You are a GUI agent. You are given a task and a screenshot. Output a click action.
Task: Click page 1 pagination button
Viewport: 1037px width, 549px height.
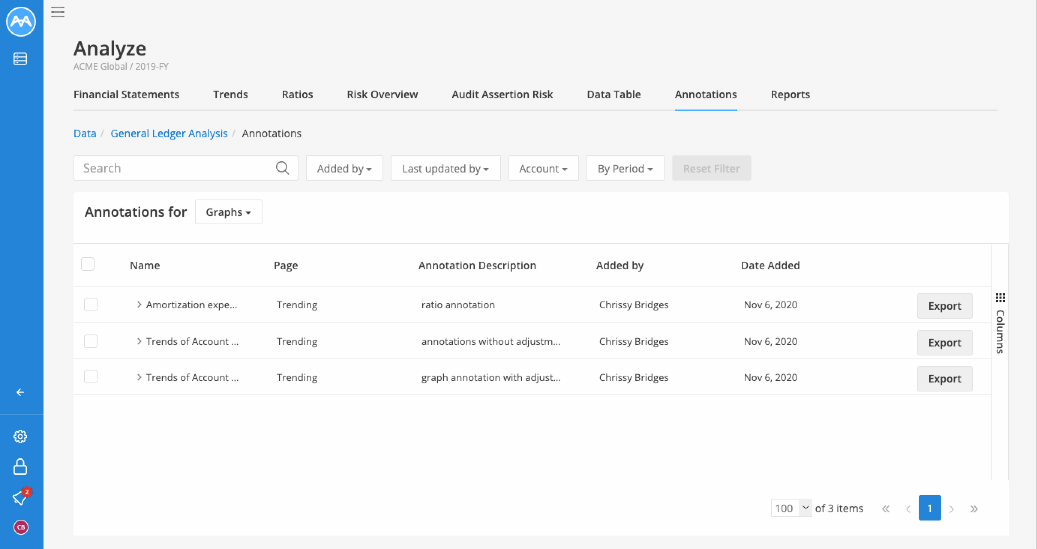[930, 508]
